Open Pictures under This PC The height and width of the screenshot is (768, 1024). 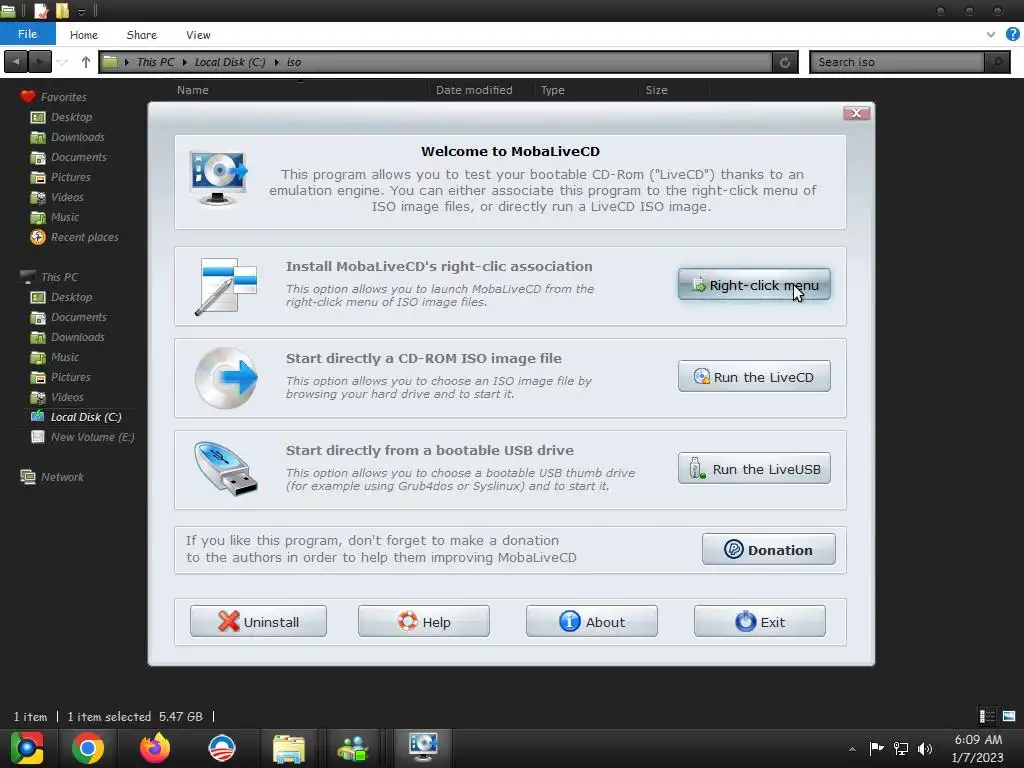[71, 377]
